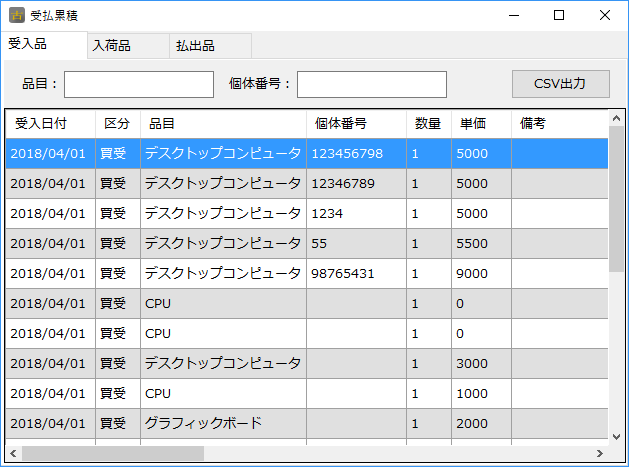This screenshot has height=467, width=629.
Task: Click the 区分 column header
Action: click(117, 124)
